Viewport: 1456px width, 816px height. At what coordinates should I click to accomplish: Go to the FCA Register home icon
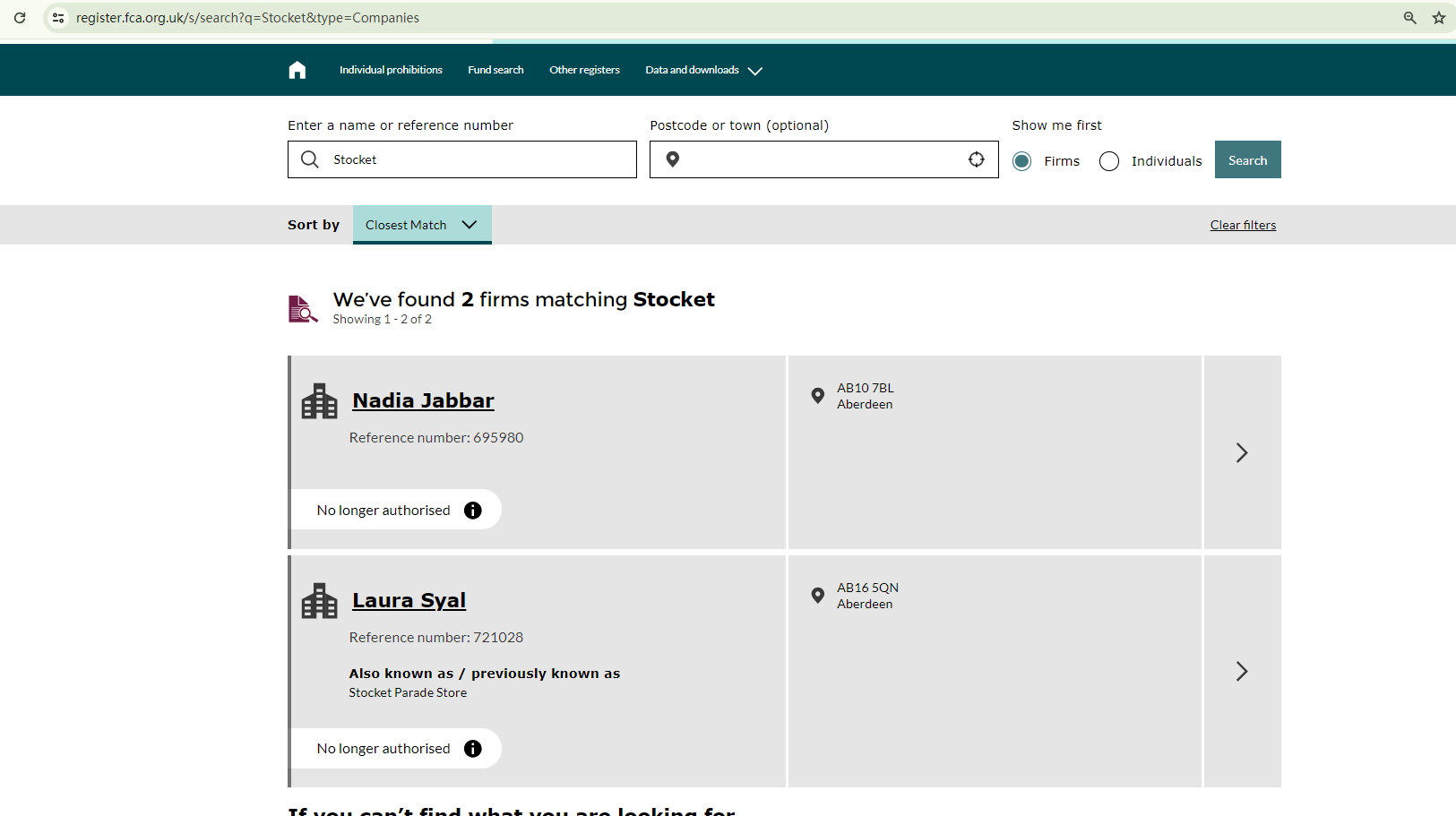pos(297,70)
